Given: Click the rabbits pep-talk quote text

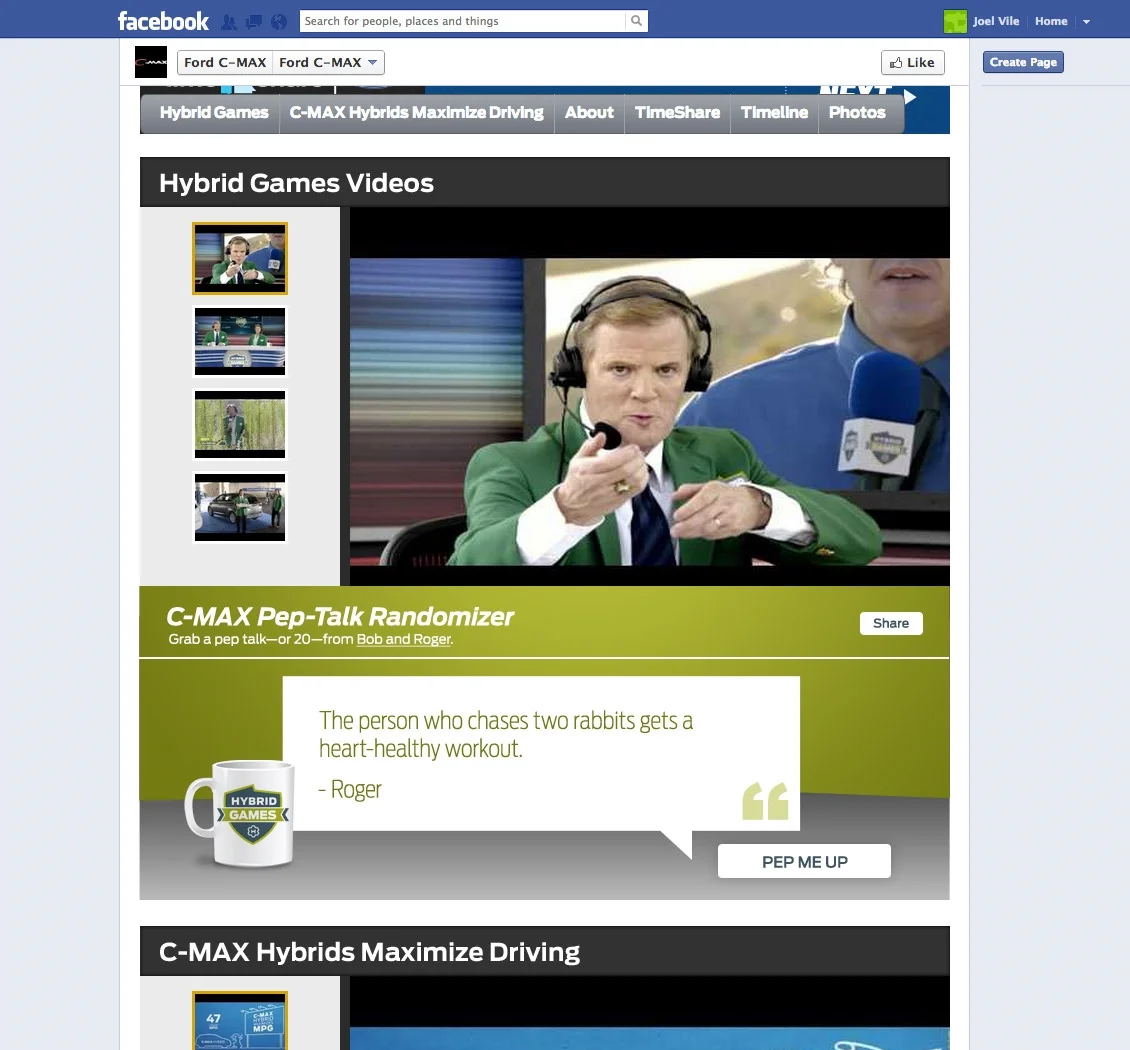Looking at the screenshot, I should [506, 734].
